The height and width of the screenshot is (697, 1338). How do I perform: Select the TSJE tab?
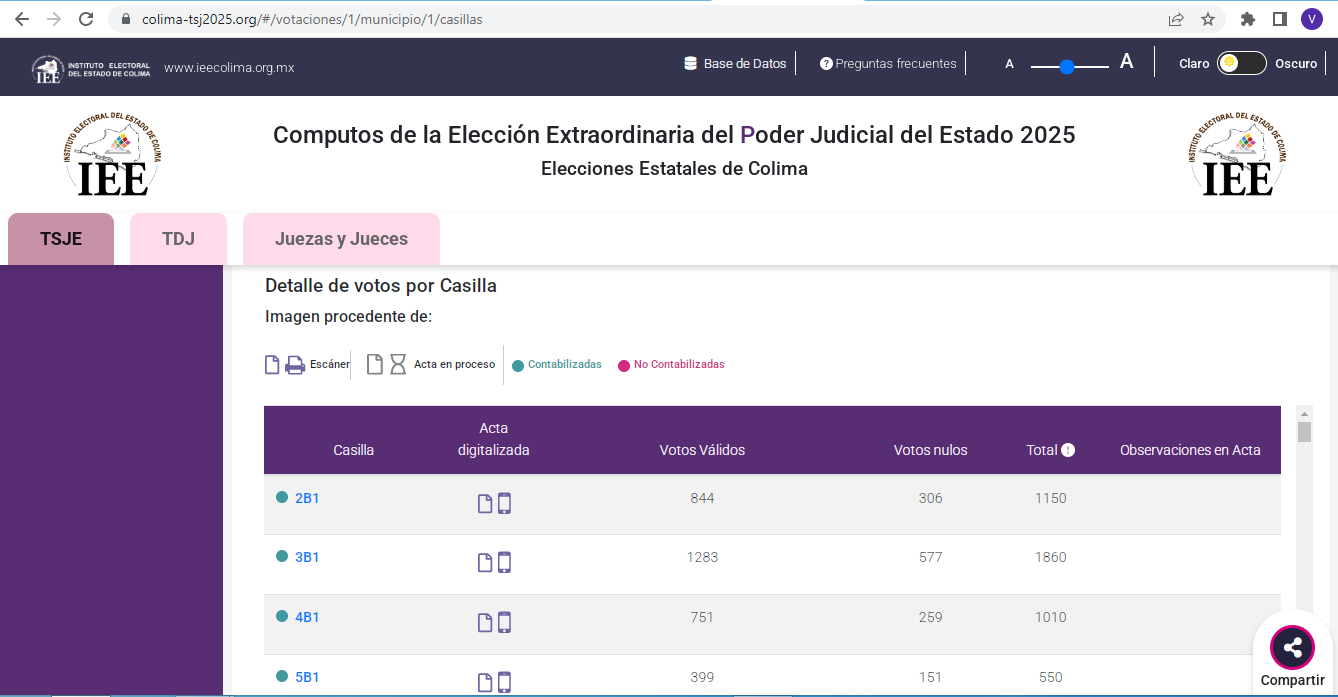61,239
